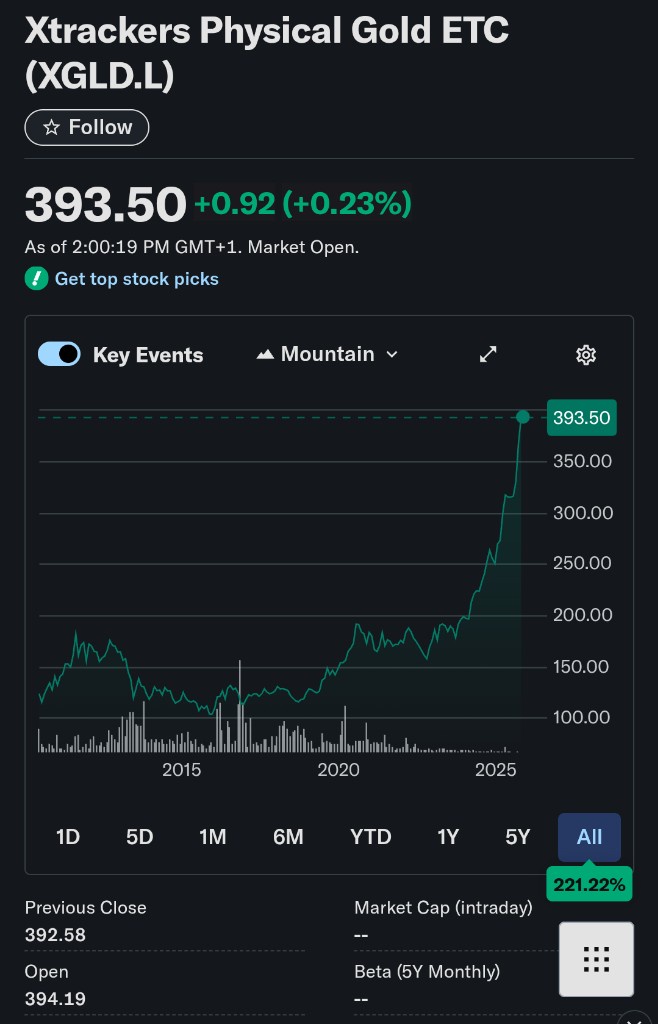Select the 1D time range
This screenshot has width=658, height=1024.
tap(68, 837)
